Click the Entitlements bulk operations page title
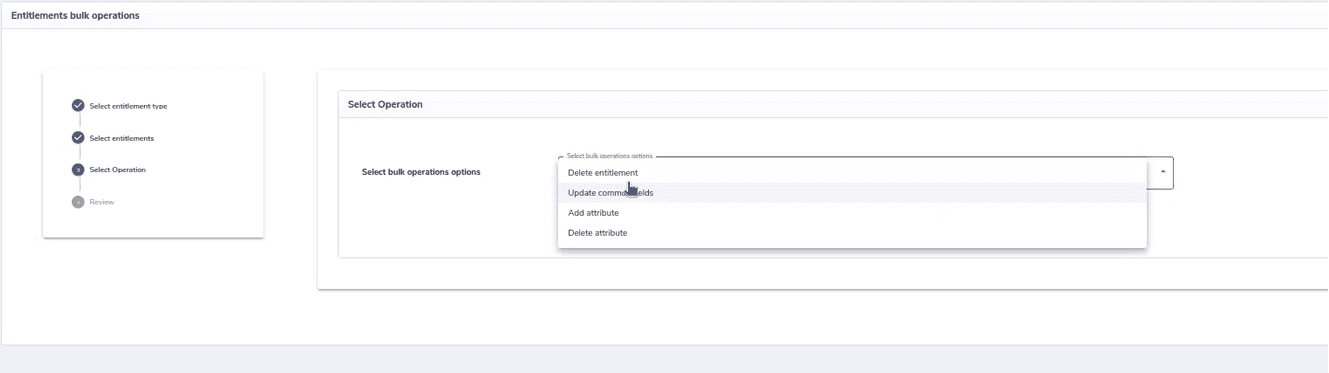The height and width of the screenshot is (373, 1329). click(75, 15)
